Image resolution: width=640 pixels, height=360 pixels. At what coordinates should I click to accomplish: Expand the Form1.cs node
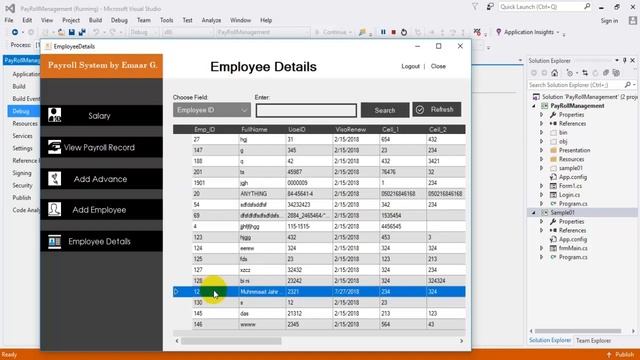(542, 186)
